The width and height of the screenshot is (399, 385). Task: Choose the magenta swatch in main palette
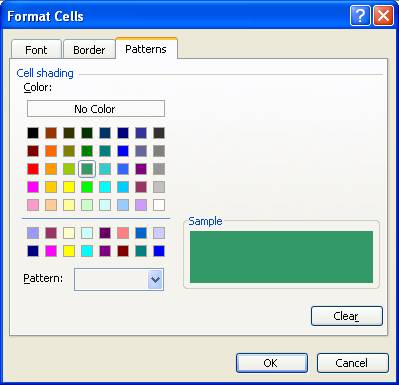33,187
